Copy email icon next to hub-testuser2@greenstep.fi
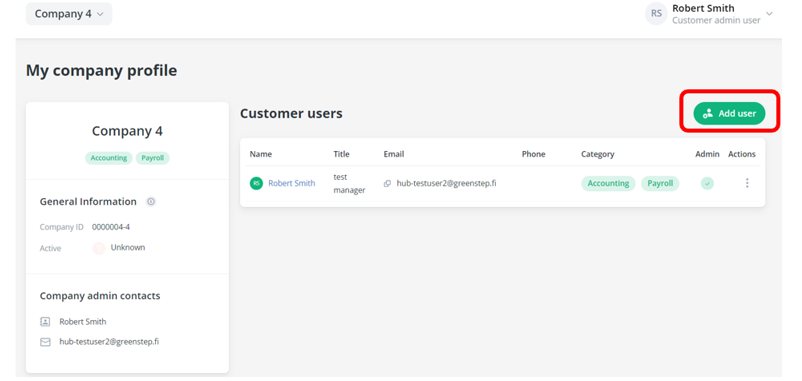Viewport: 802px width, 381px height. 387,183
